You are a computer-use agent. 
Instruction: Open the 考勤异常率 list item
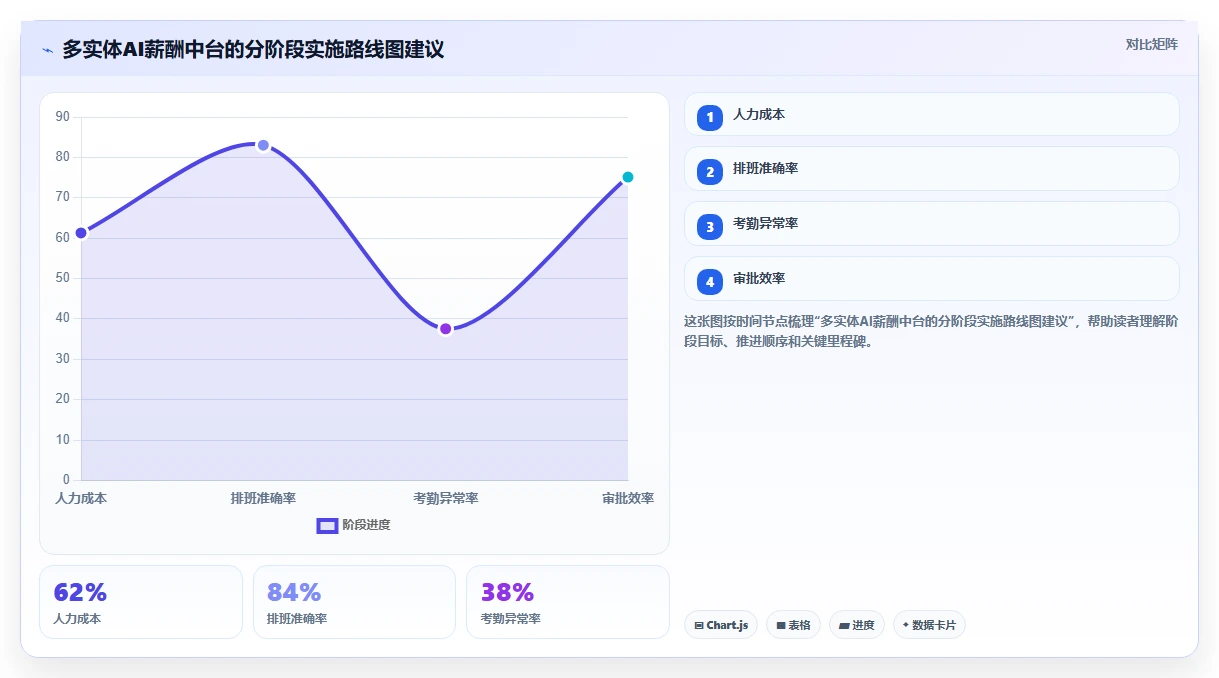[931, 224]
